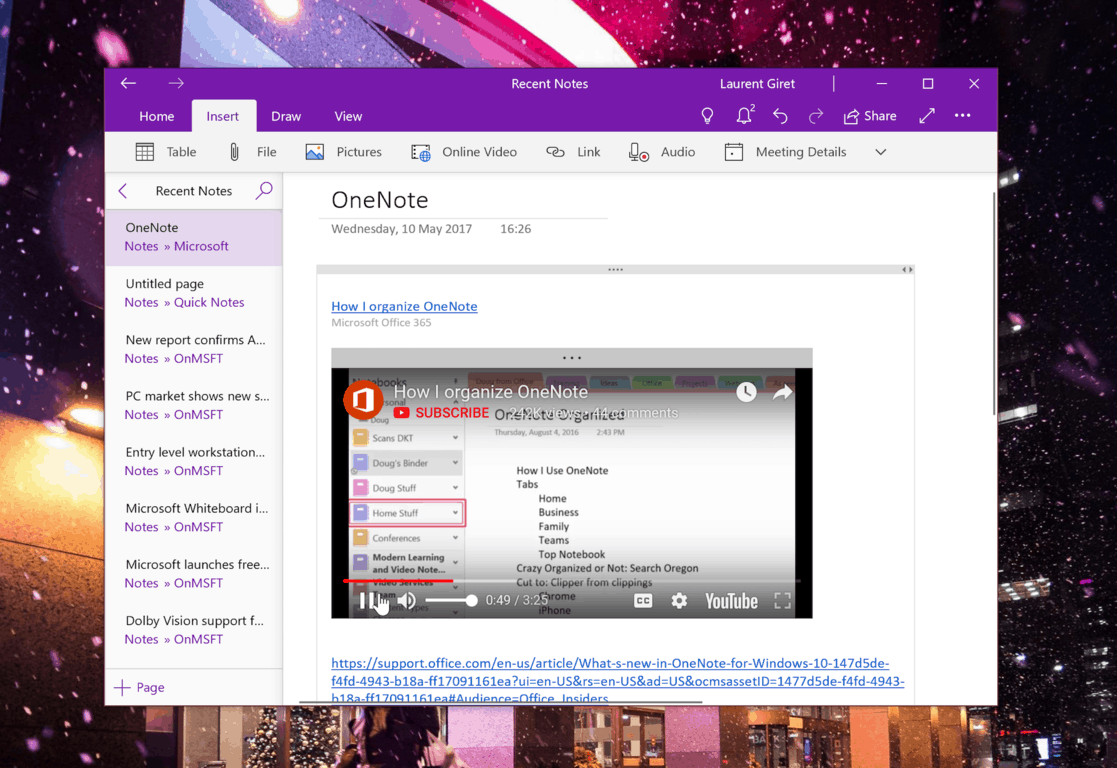Image resolution: width=1117 pixels, height=768 pixels.
Task: Search notes with the magnifier icon
Action: click(x=264, y=190)
